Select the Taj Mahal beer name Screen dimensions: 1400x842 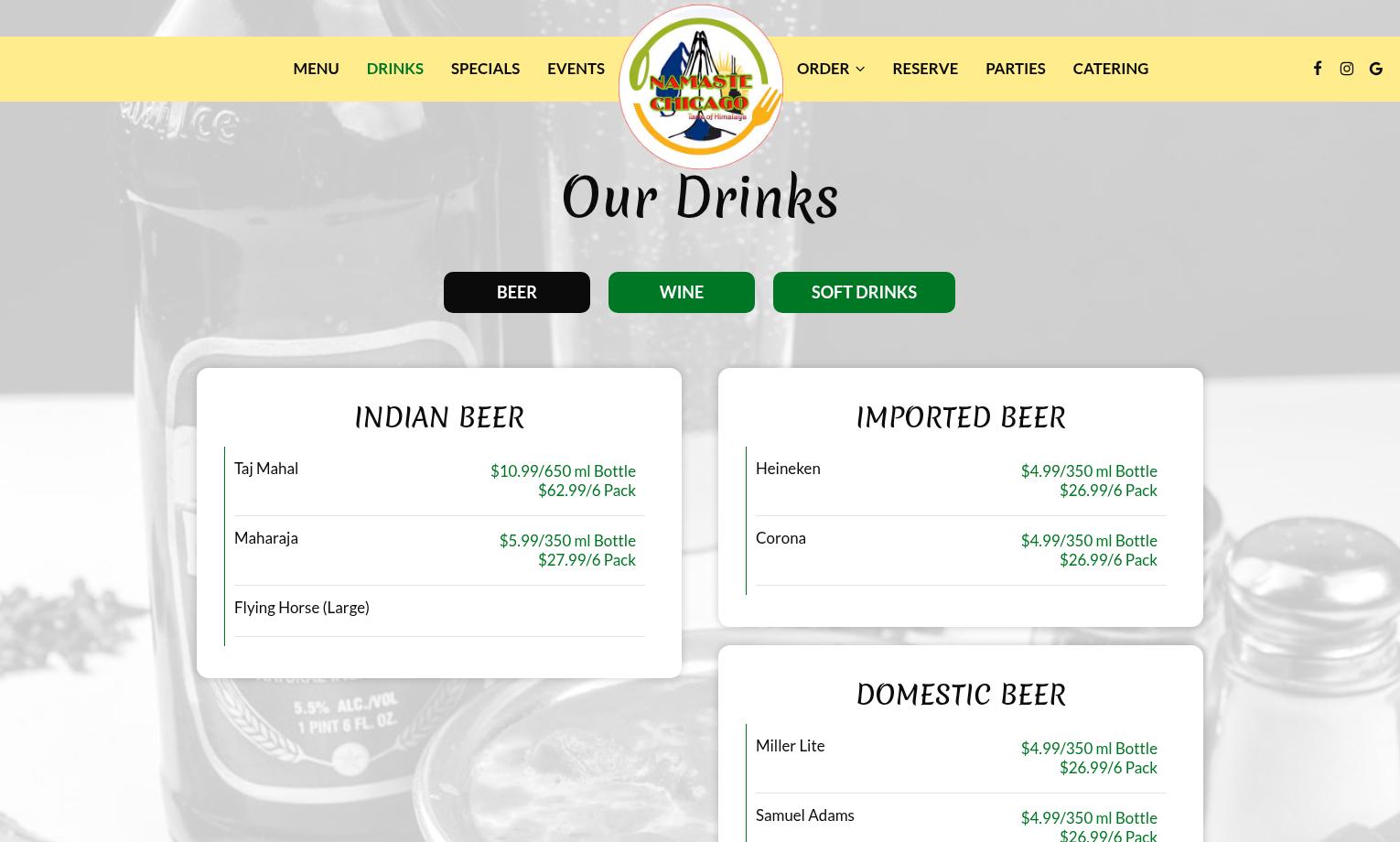(x=266, y=469)
